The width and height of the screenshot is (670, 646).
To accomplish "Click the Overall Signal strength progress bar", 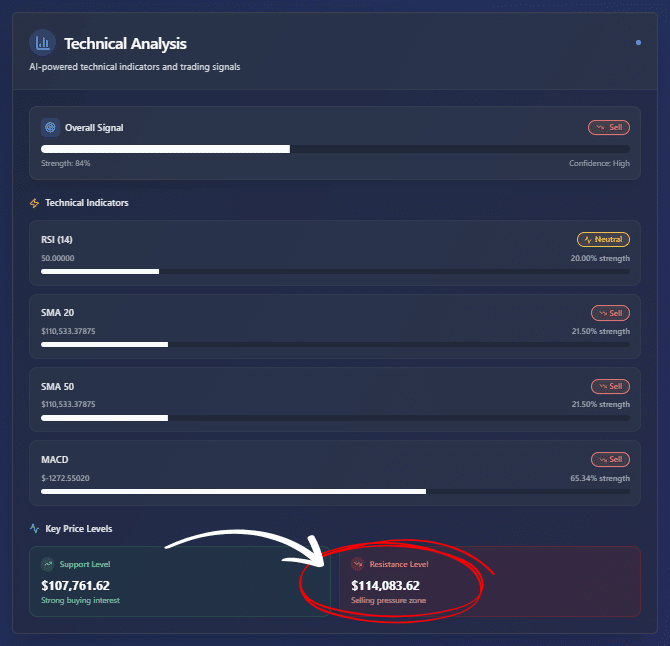I will (x=335, y=149).
